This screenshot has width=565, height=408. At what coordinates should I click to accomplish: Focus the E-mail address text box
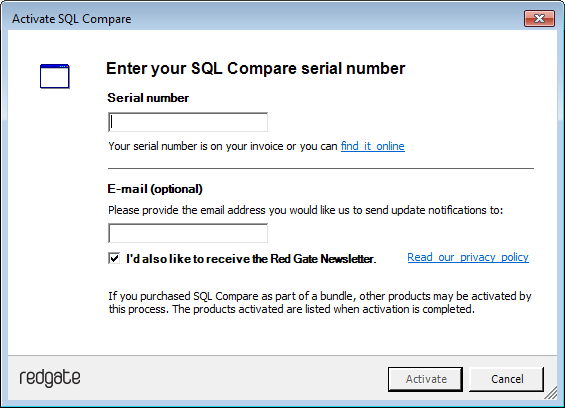click(188, 233)
